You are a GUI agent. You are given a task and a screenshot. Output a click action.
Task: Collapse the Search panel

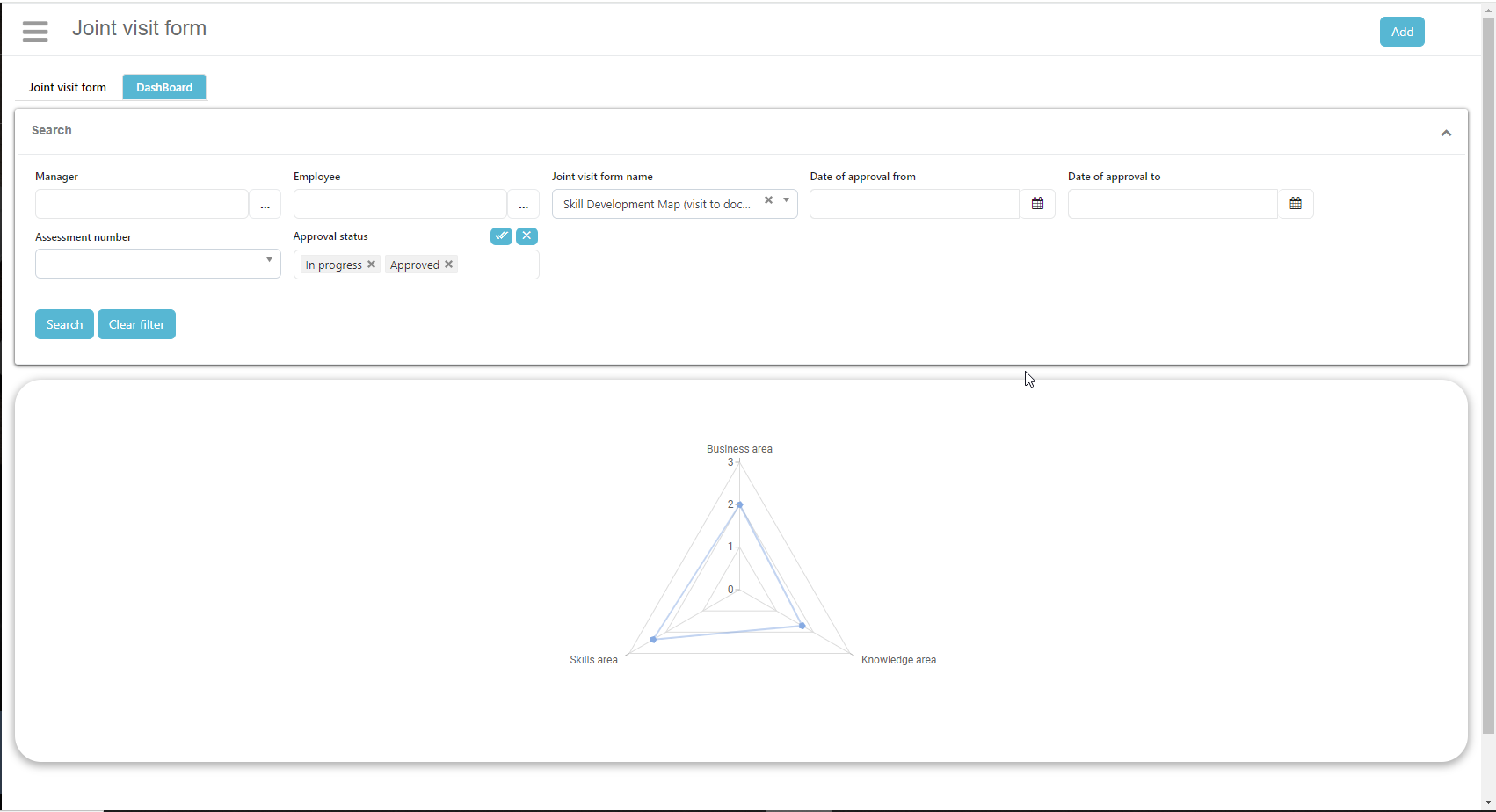(1446, 133)
